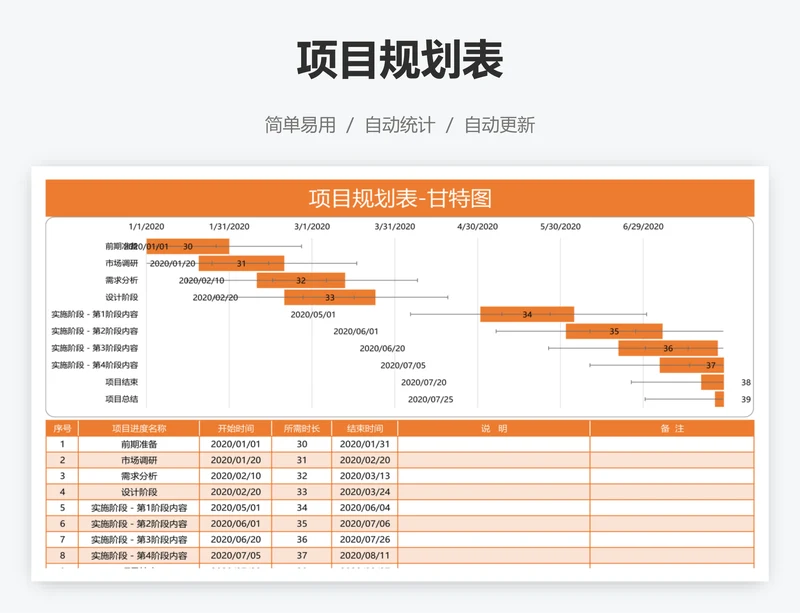Click table cell 设计阶段 in row 4
The width and height of the screenshot is (800, 613).
[x=139, y=492]
